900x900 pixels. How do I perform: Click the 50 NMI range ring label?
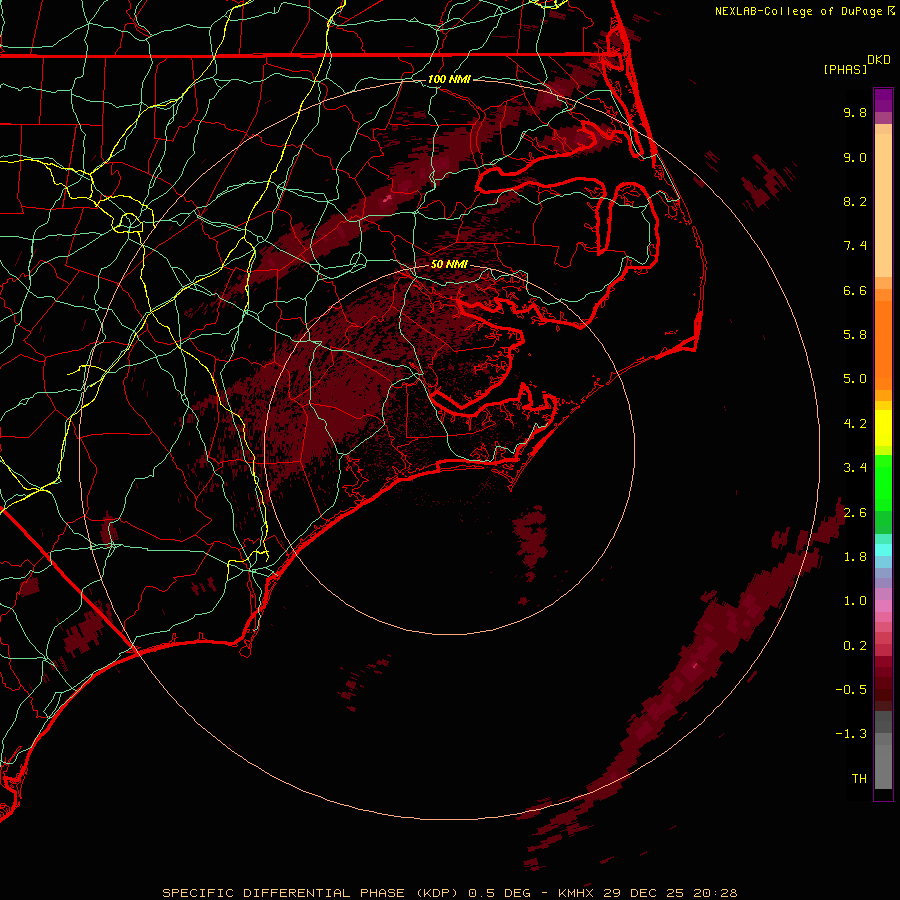[x=449, y=264]
